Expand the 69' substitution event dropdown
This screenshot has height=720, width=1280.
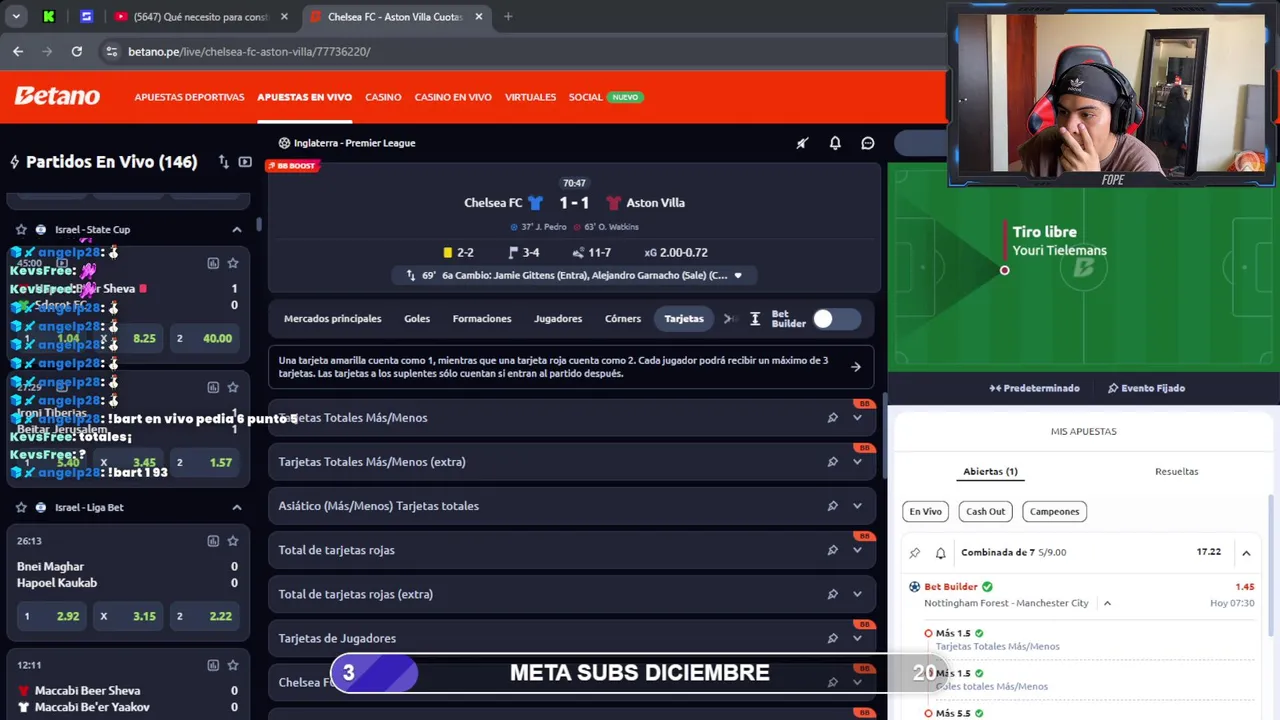(x=738, y=275)
